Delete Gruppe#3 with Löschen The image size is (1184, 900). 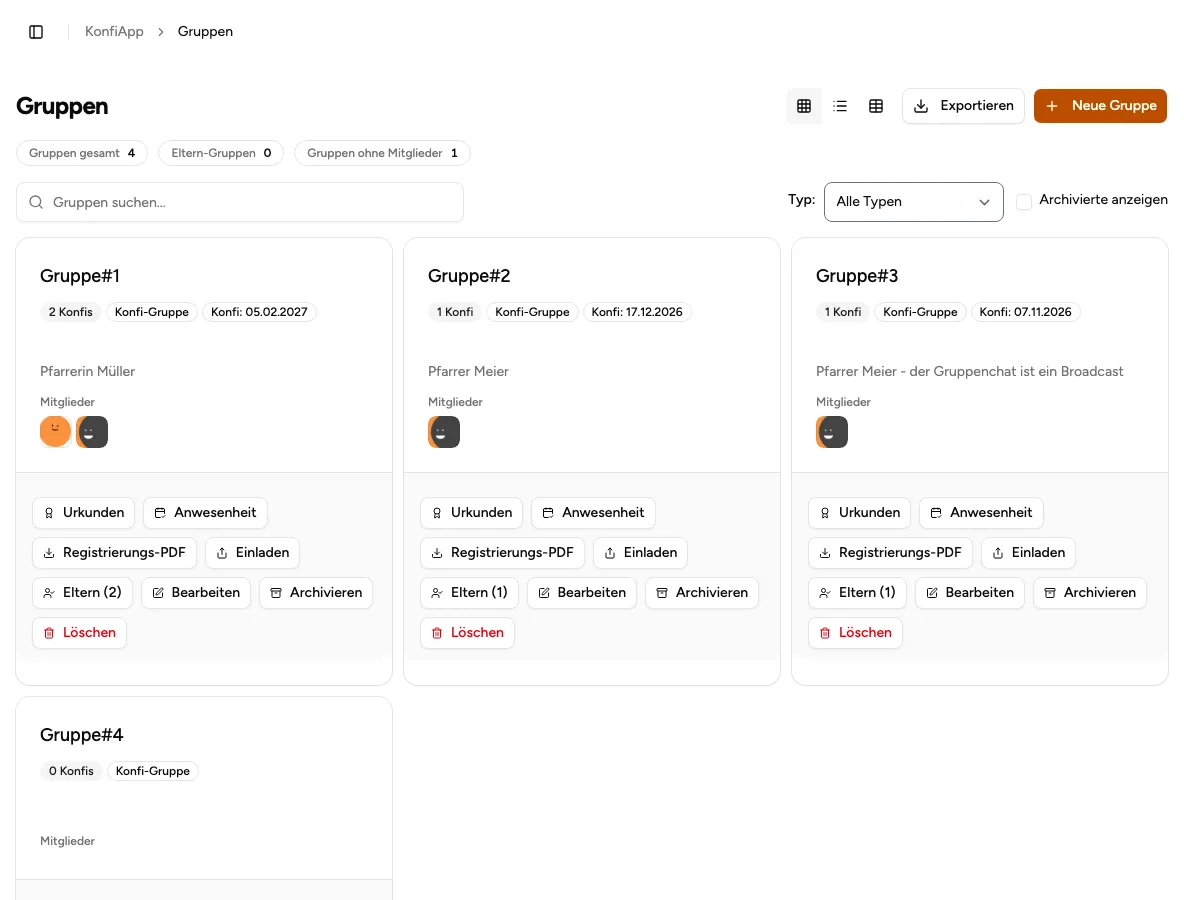pyautogui.click(x=856, y=633)
